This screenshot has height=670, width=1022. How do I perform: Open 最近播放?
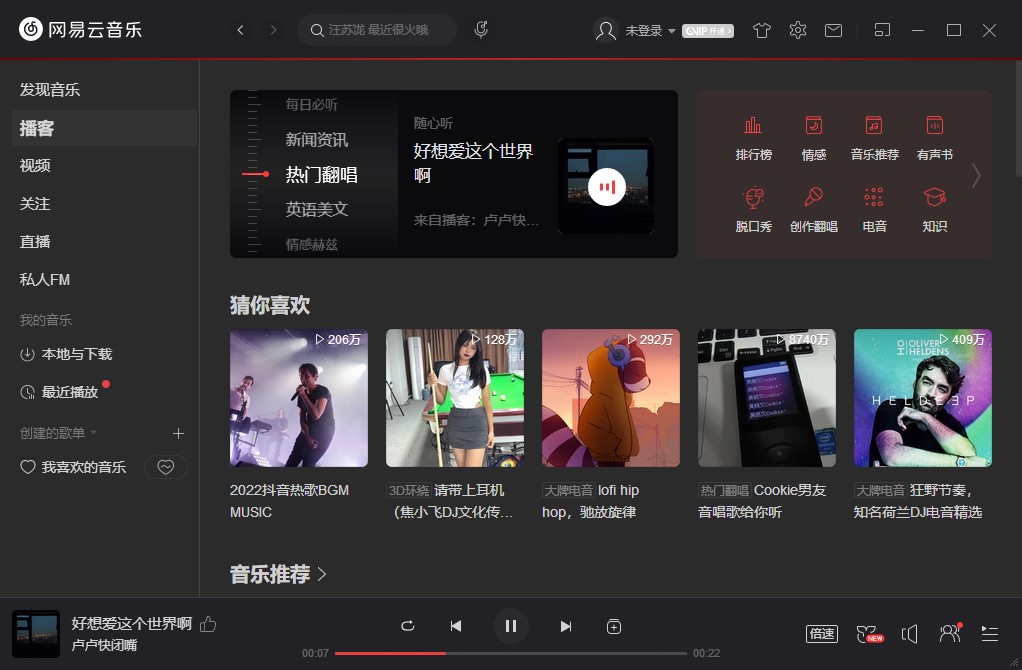(x=60, y=392)
